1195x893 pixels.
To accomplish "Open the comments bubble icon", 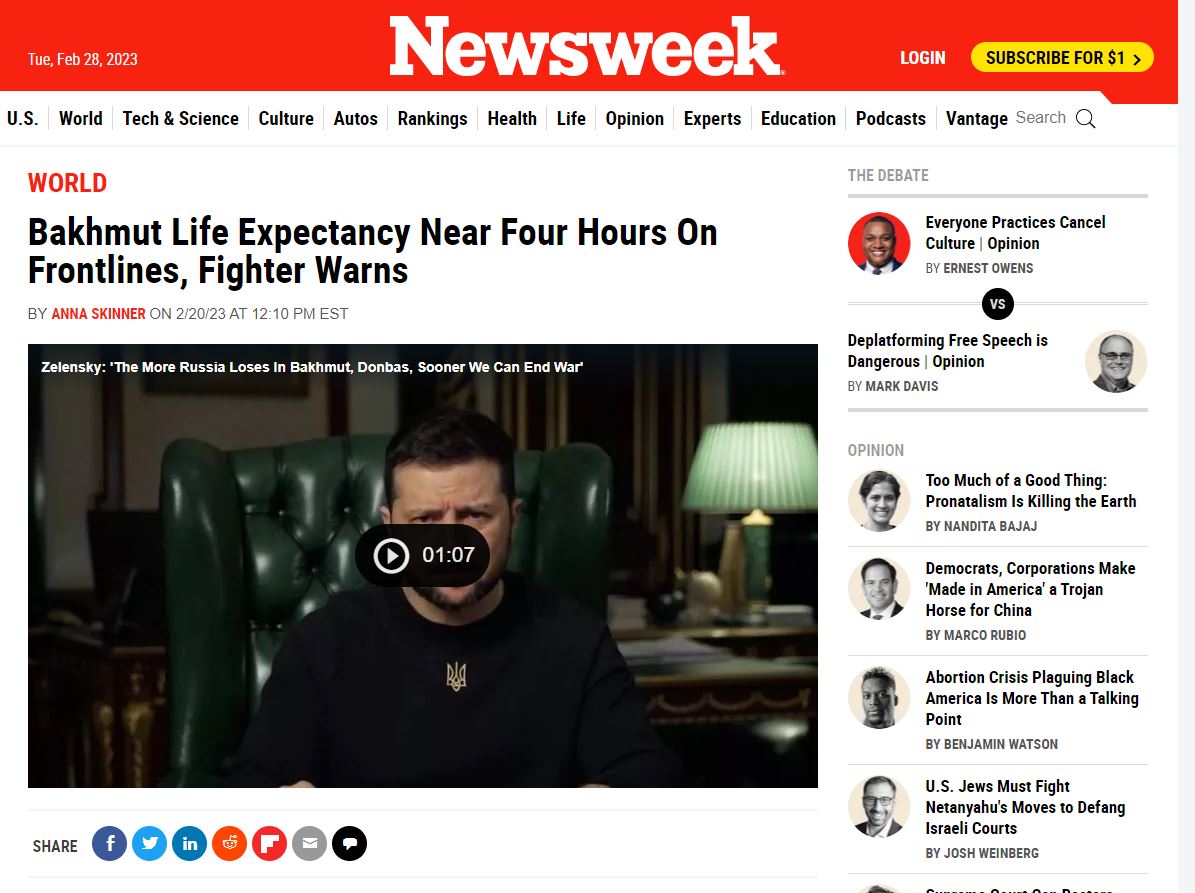I will [349, 843].
